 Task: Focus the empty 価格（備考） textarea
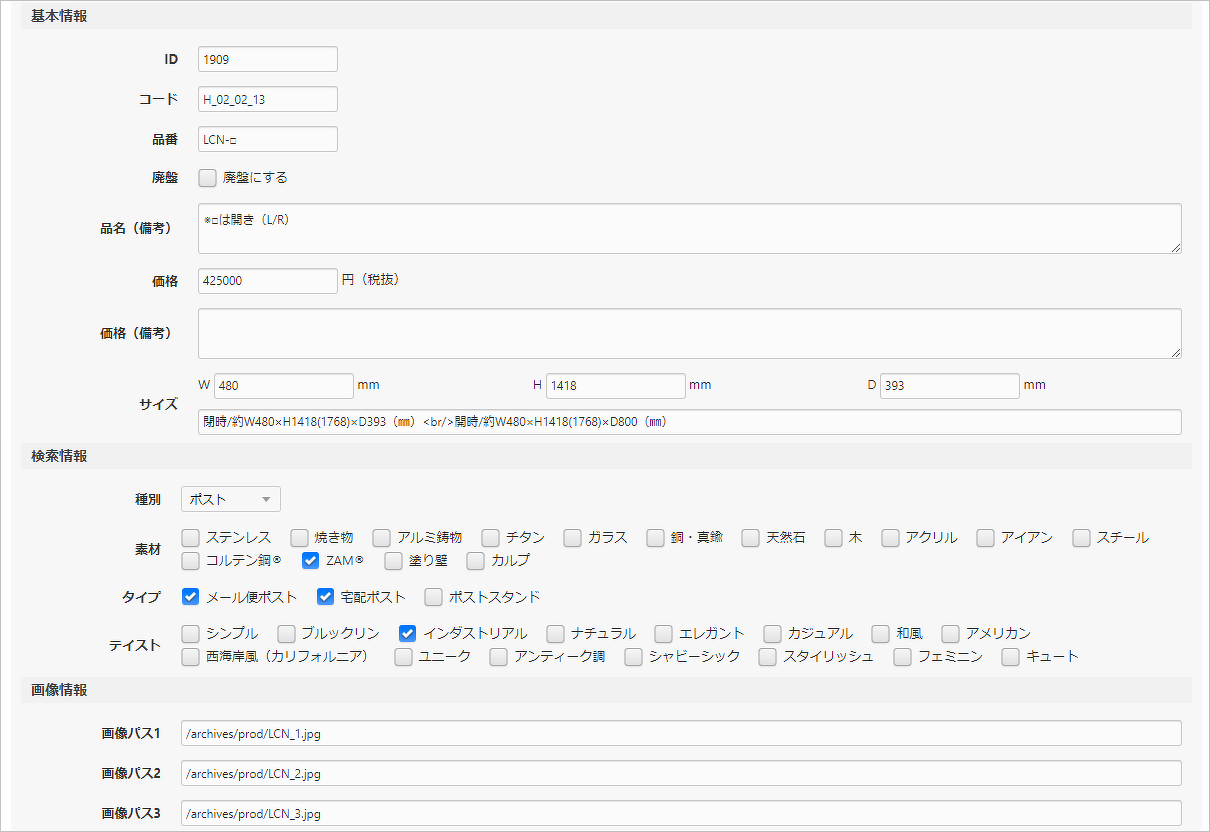coord(689,333)
